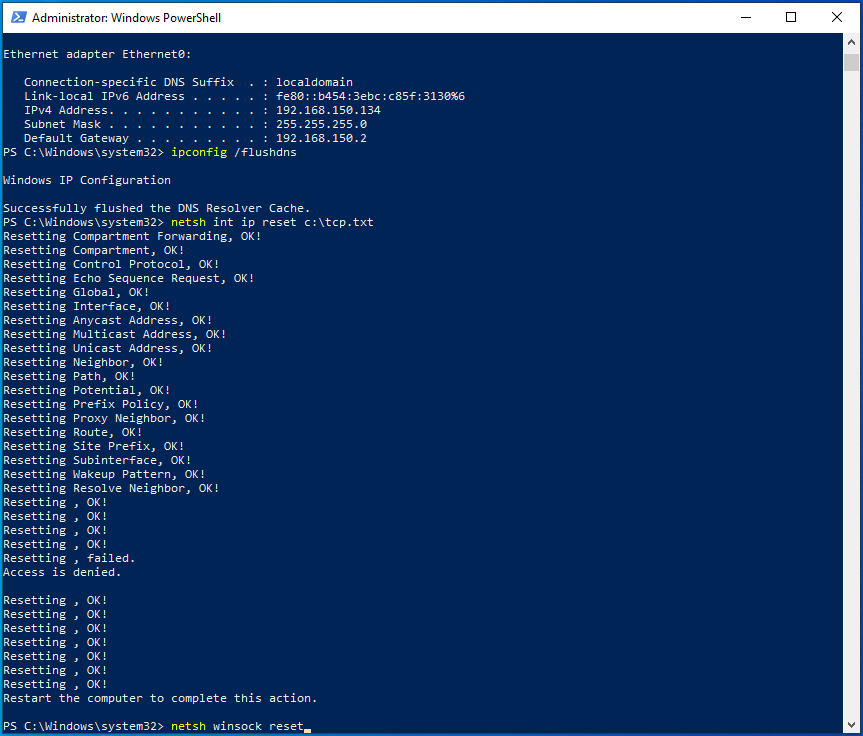Minimize the PowerShell window
863x736 pixels.
pos(745,17)
